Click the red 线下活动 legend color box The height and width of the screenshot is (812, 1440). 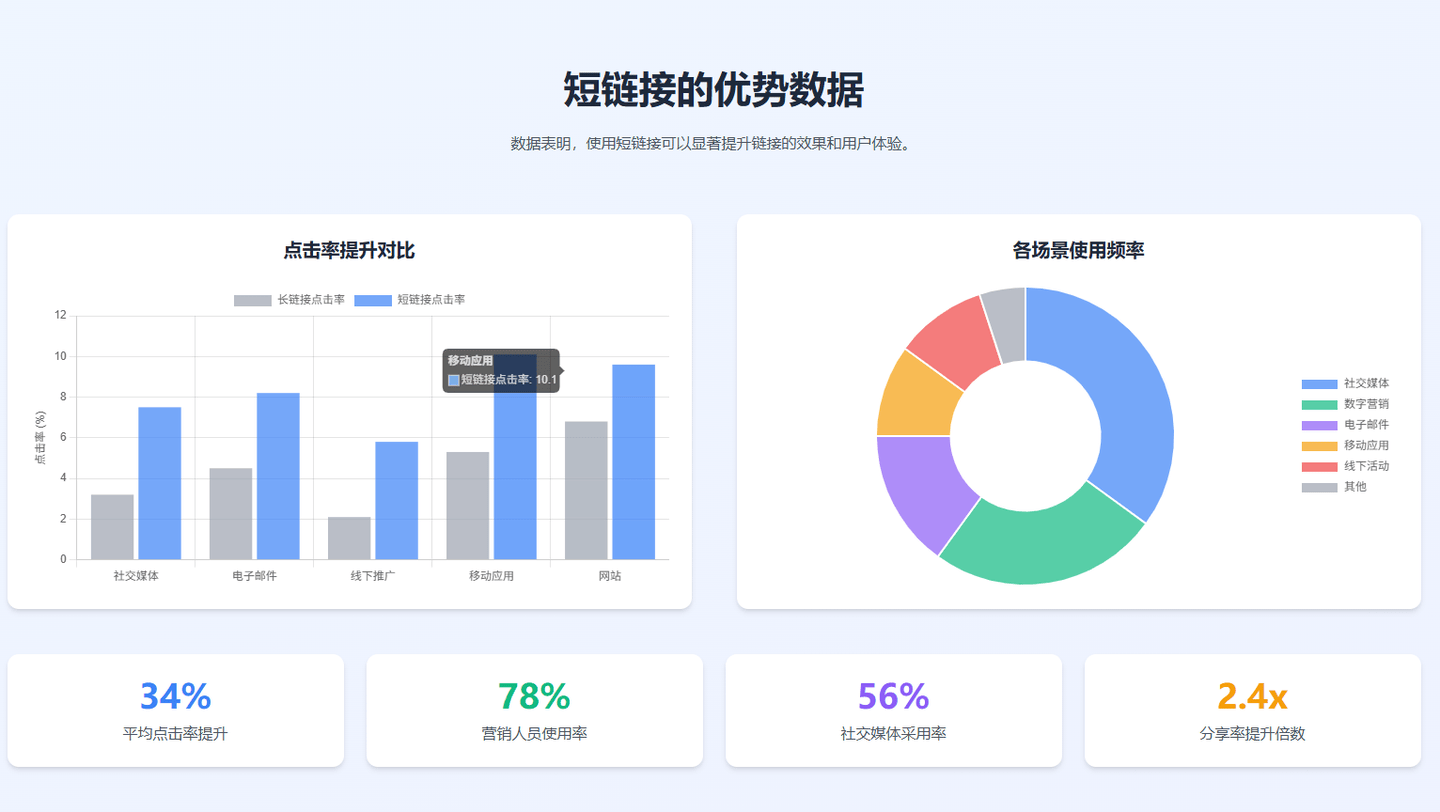coord(1319,466)
